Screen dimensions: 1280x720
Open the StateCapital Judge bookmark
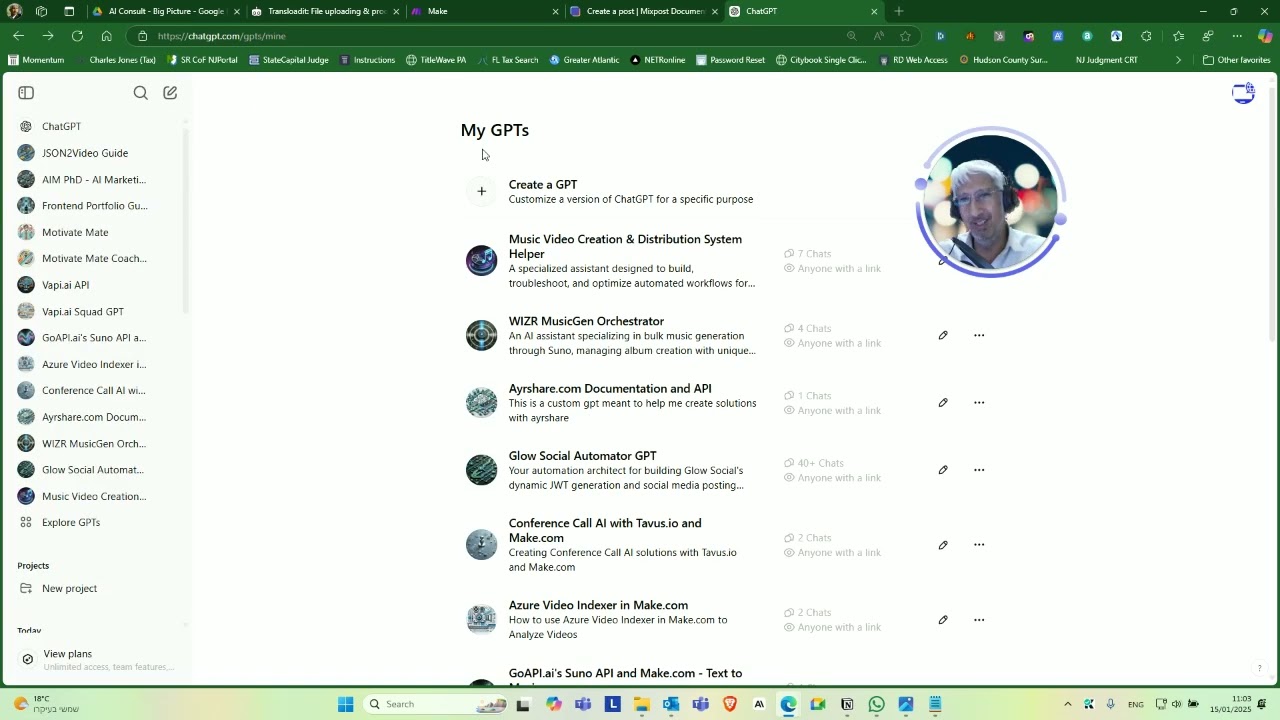288,60
